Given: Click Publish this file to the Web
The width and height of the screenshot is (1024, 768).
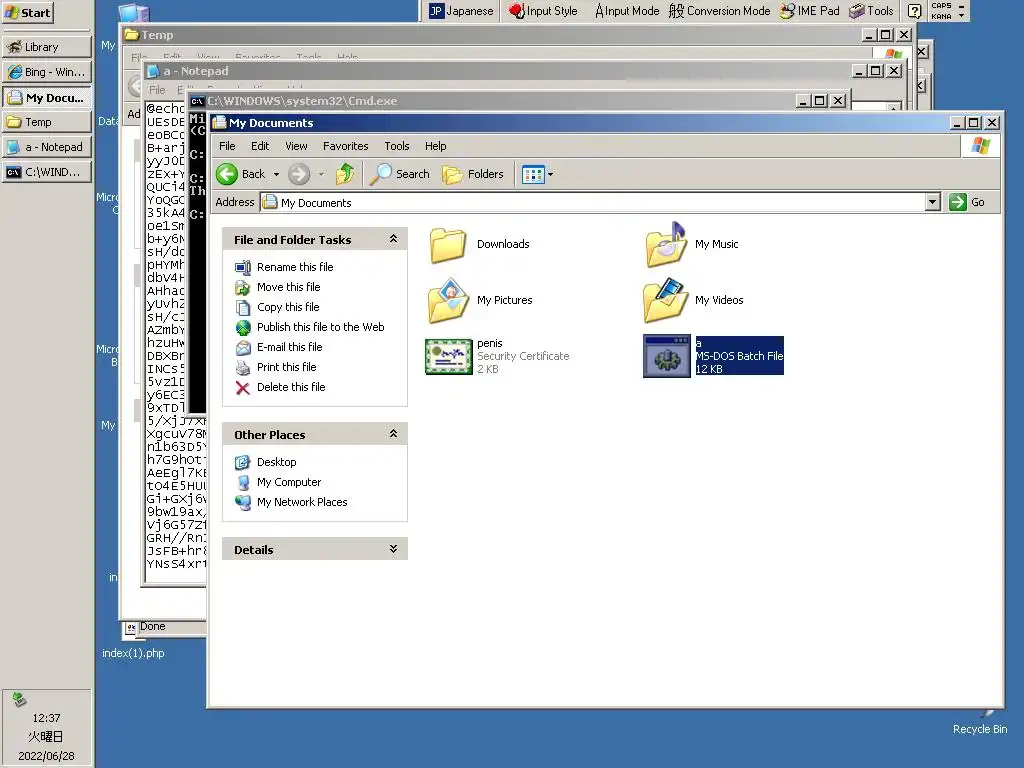Looking at the screenshot, I should tap(321, 327).
